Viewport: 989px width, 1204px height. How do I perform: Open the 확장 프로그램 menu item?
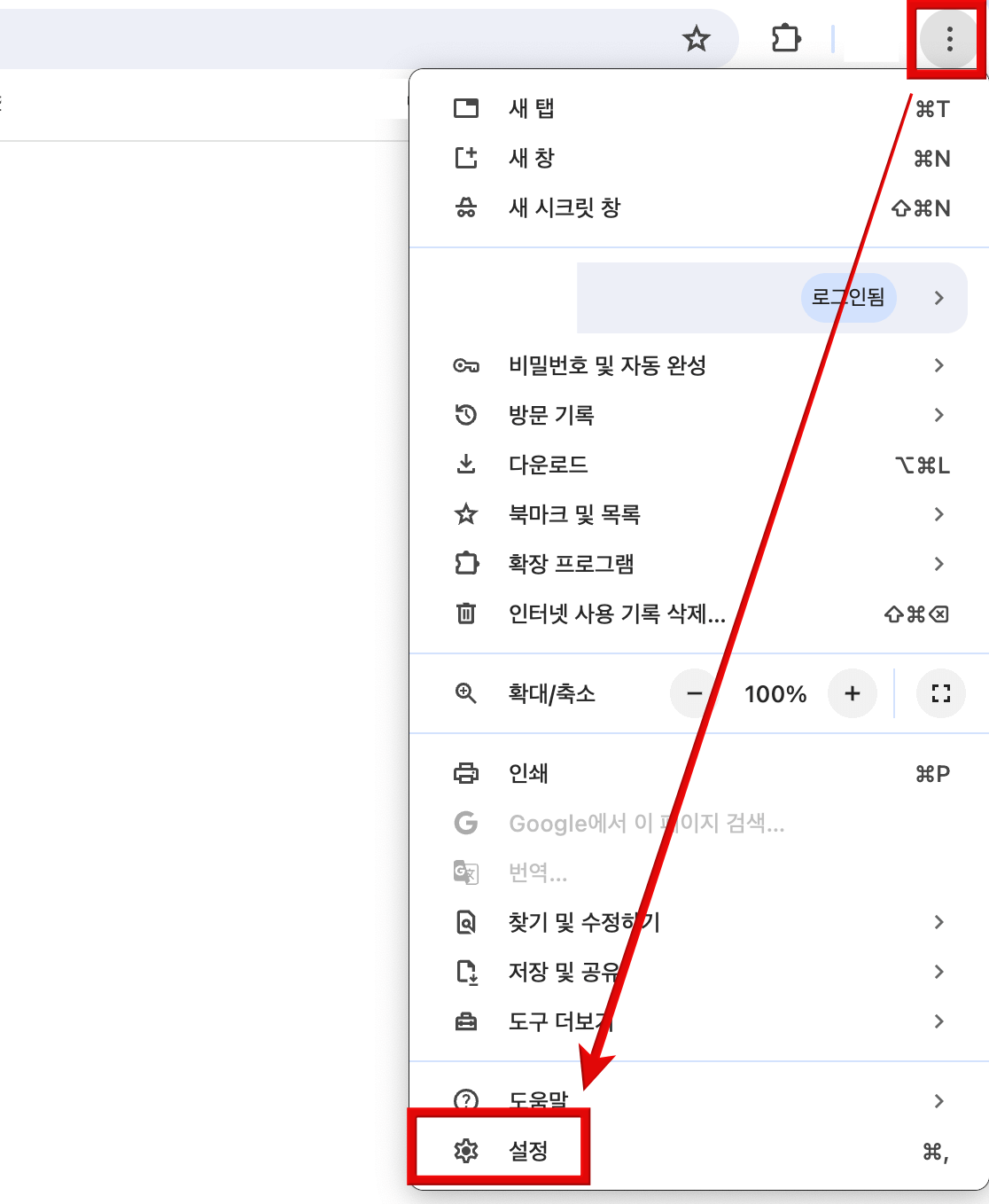tap(572, 564)
